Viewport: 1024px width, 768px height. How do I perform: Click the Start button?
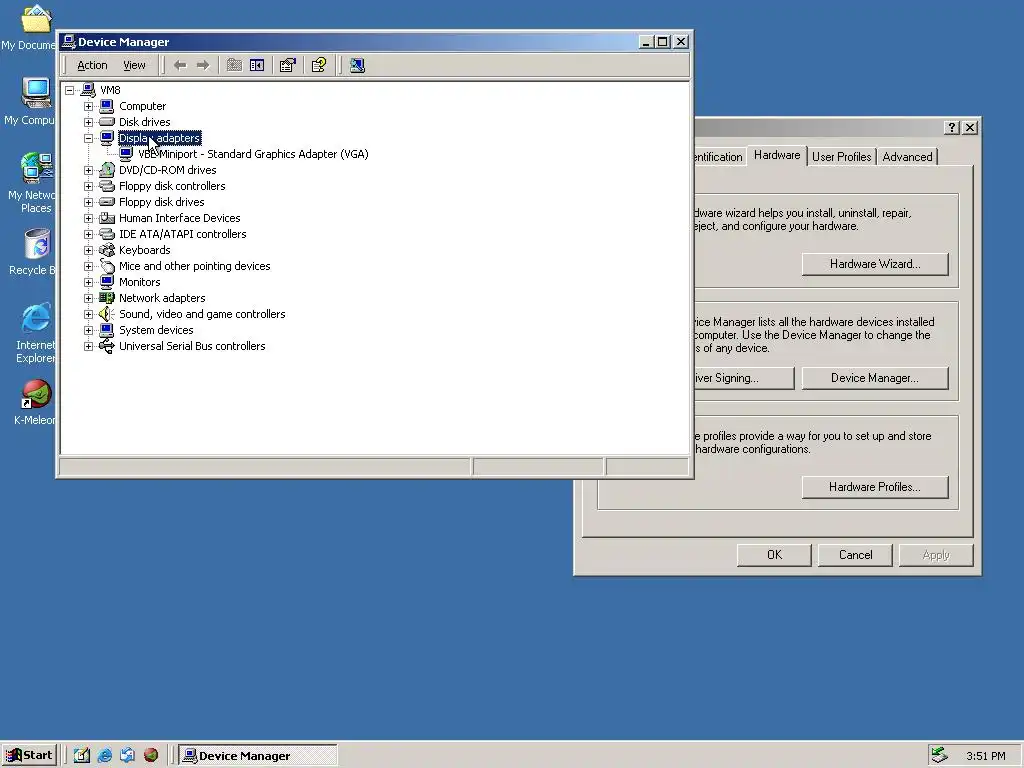tap(30, 756)
